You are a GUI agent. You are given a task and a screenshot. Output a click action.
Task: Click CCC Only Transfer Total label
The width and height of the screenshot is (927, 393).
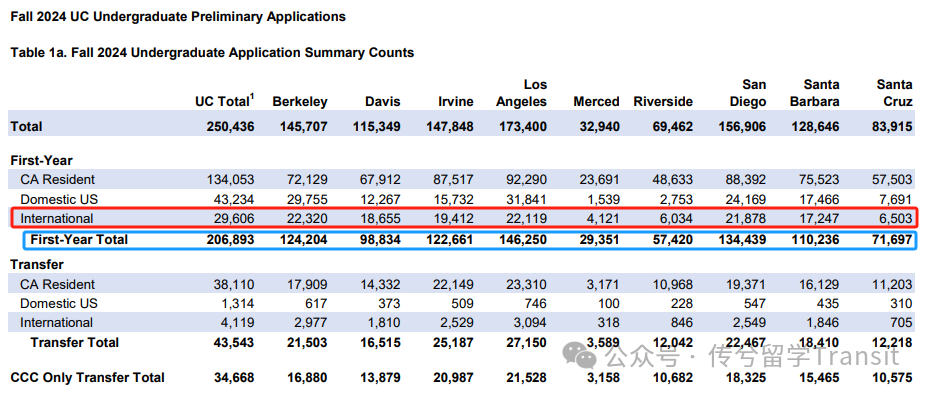coord(87,377)
